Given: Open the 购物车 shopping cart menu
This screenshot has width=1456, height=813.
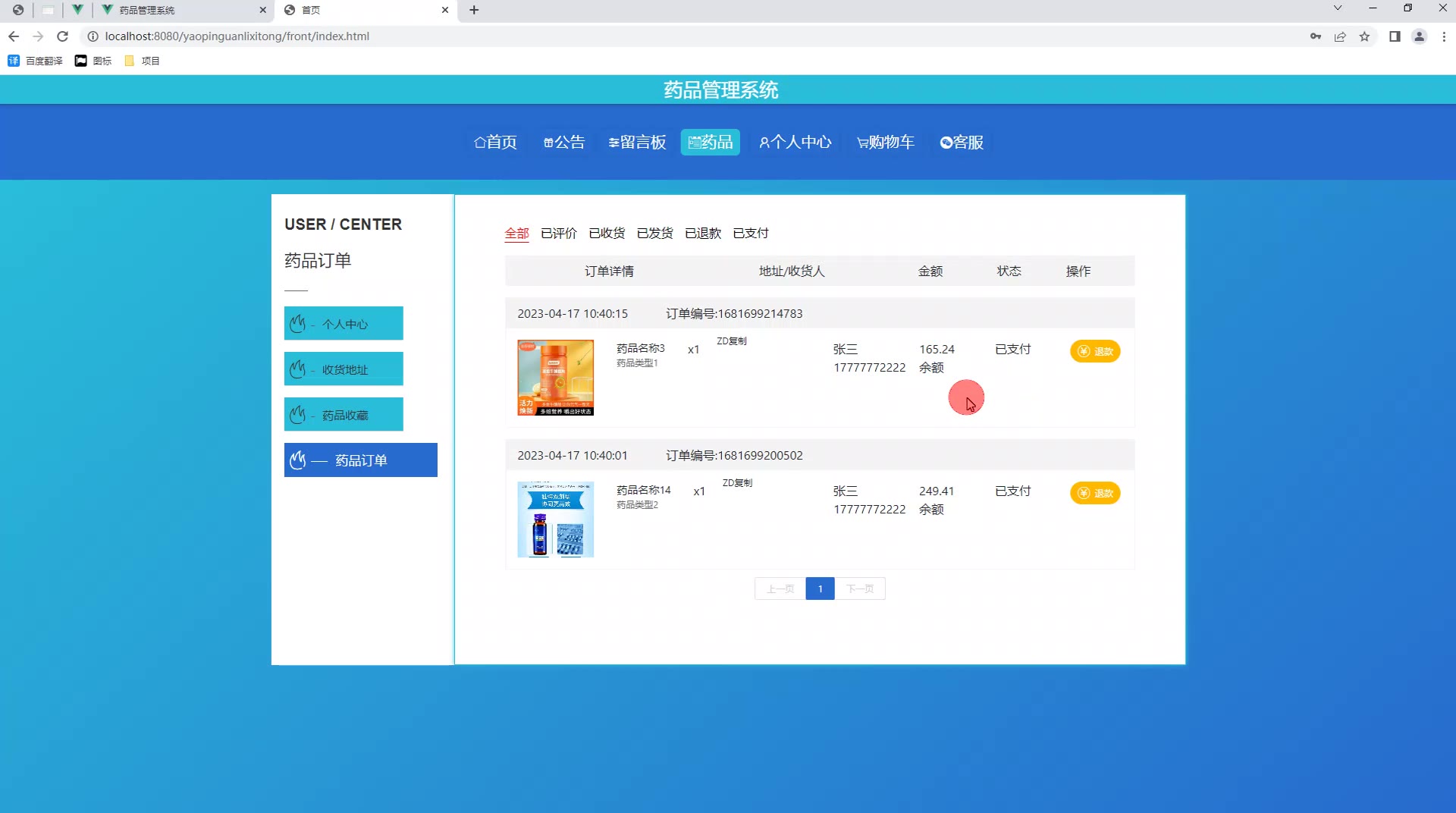Looking at the screenshot, I should pos(885,142).
